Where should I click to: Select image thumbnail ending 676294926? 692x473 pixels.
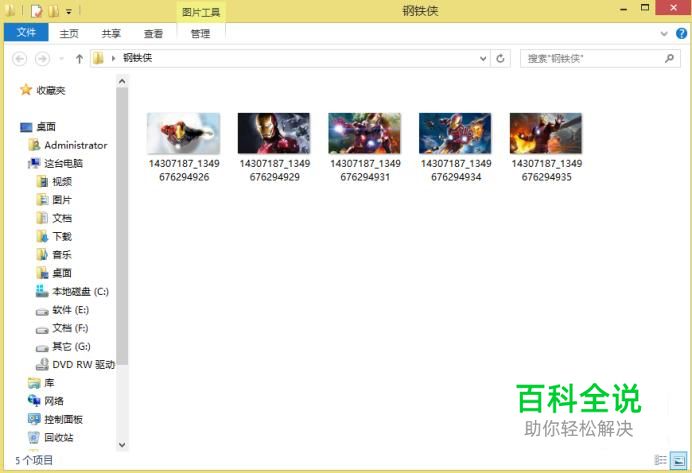coord(184,133)
